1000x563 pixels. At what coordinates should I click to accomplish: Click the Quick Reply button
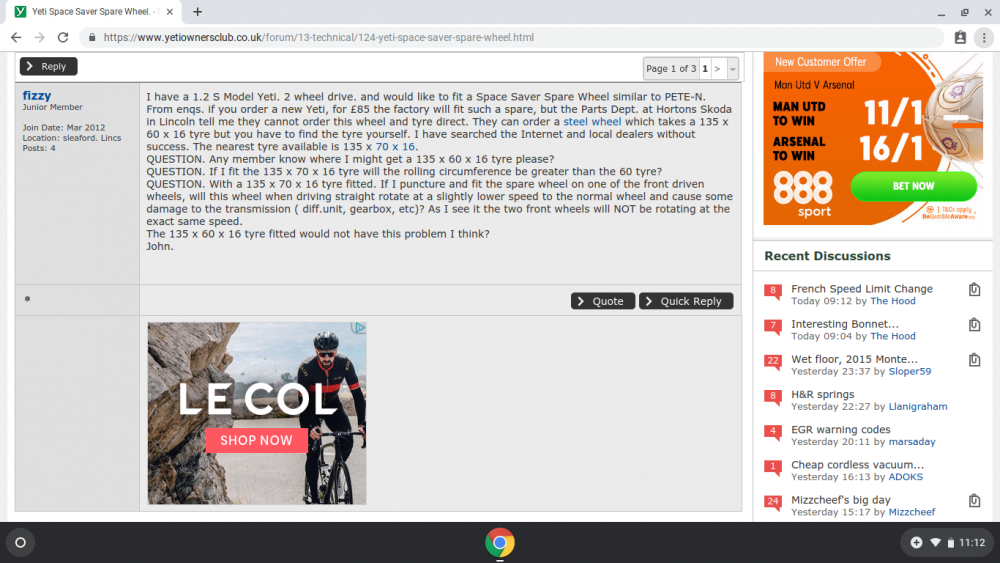click(x=686, y=301)
